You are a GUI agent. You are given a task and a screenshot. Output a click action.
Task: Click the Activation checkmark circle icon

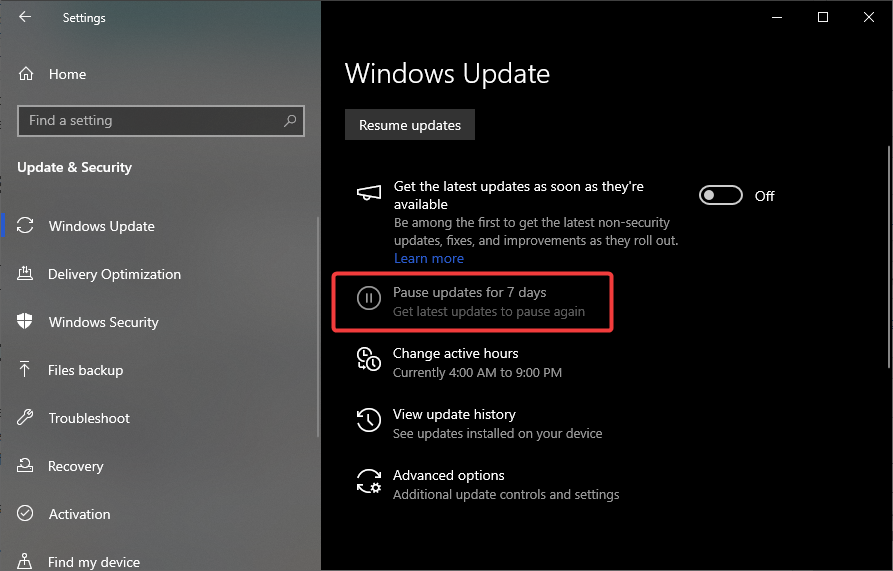[25, 514]
